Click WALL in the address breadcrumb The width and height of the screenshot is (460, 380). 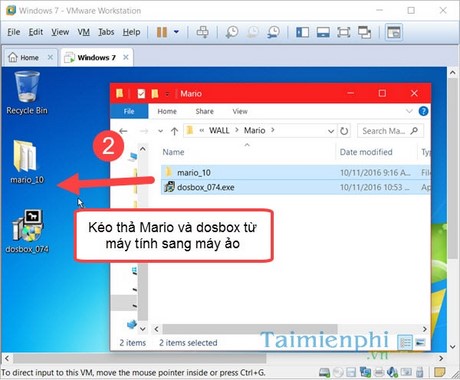tap(219, 130)
